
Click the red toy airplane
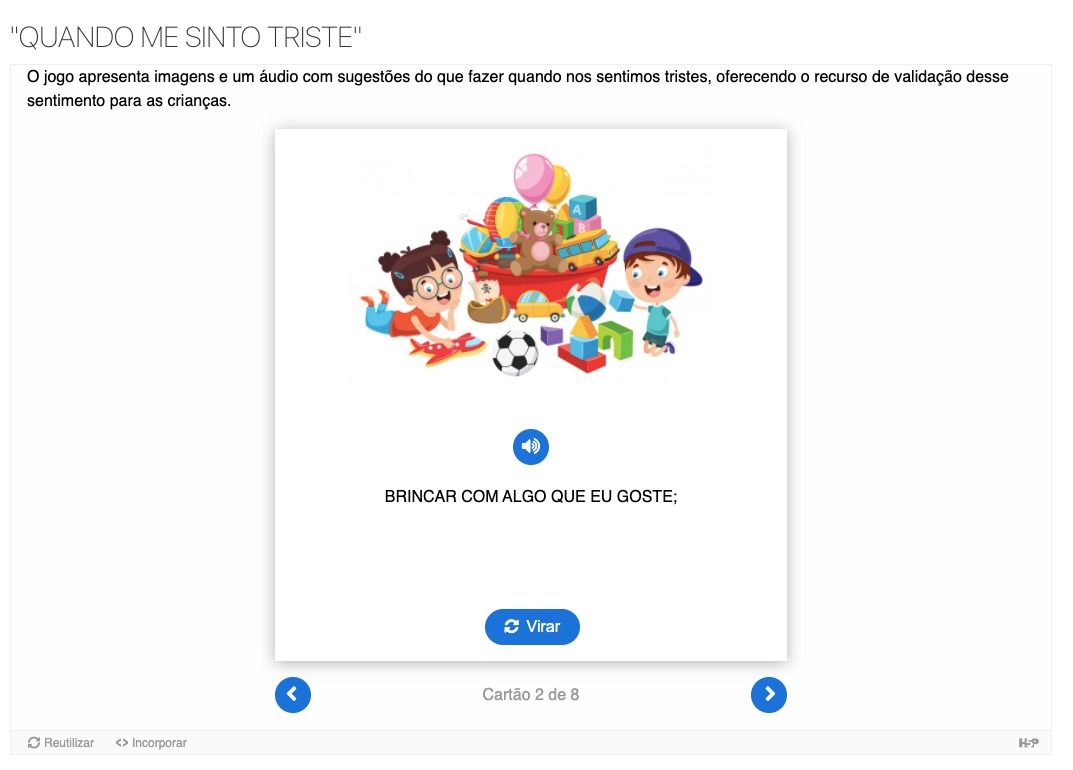click(x=447, y=348)
